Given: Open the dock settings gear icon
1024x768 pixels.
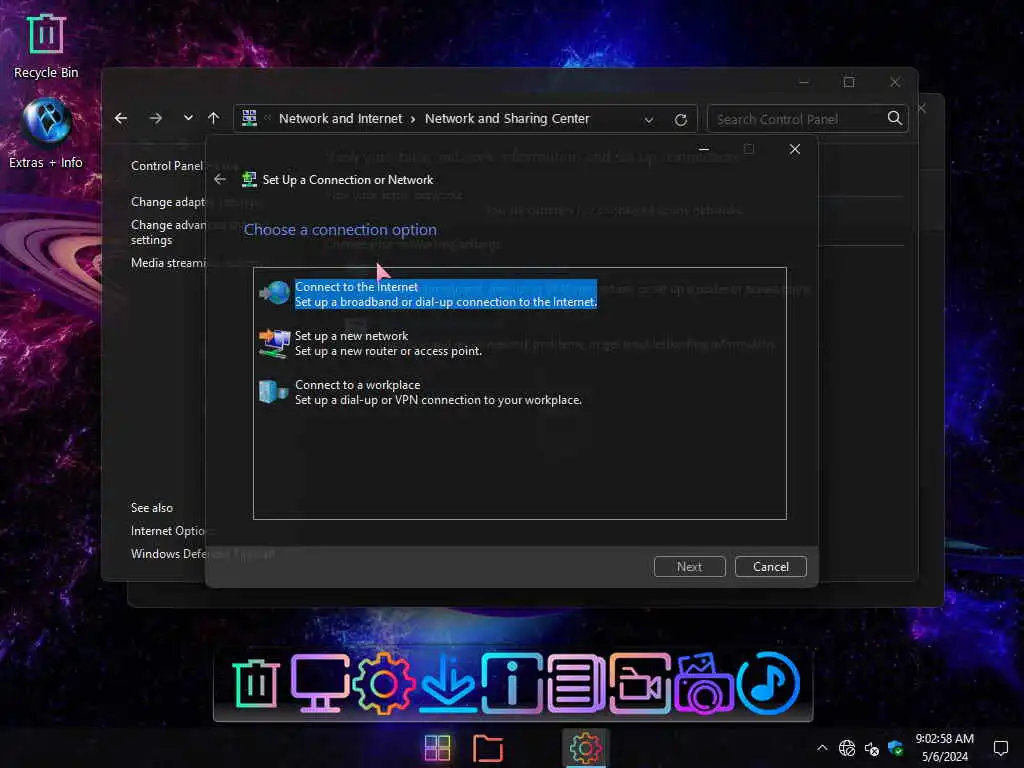Looking at the screenshot, I should click(x=383, y=684).
